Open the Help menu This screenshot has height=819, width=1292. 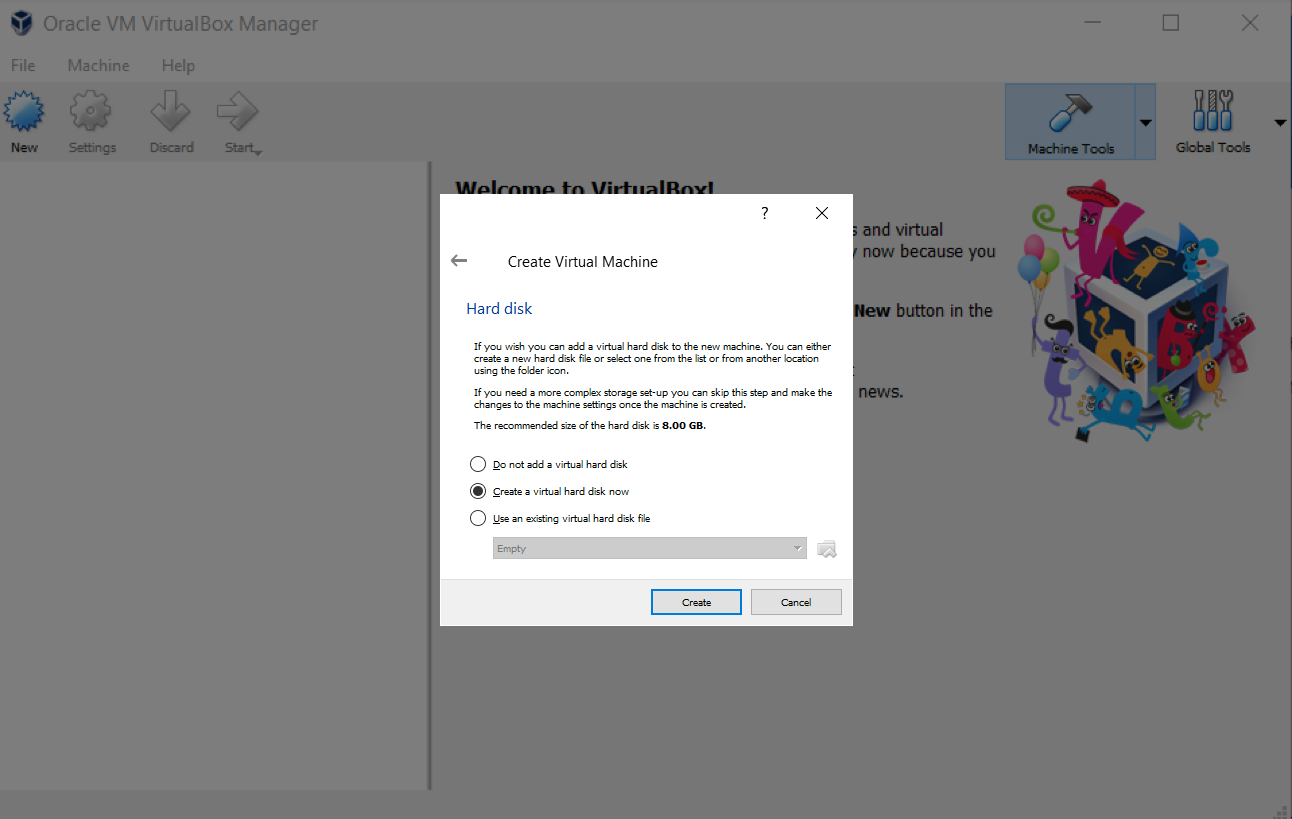click(x=178, y=65)
